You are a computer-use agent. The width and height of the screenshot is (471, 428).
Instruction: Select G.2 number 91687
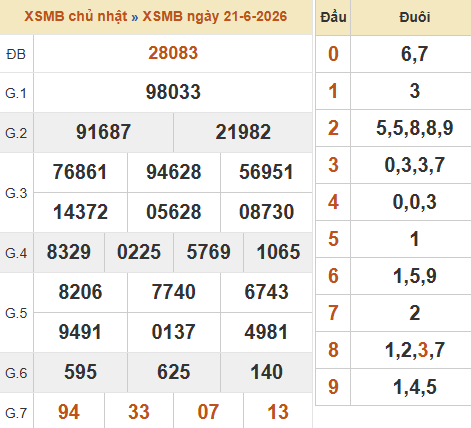pyautogui.click(x=103, y=132)
